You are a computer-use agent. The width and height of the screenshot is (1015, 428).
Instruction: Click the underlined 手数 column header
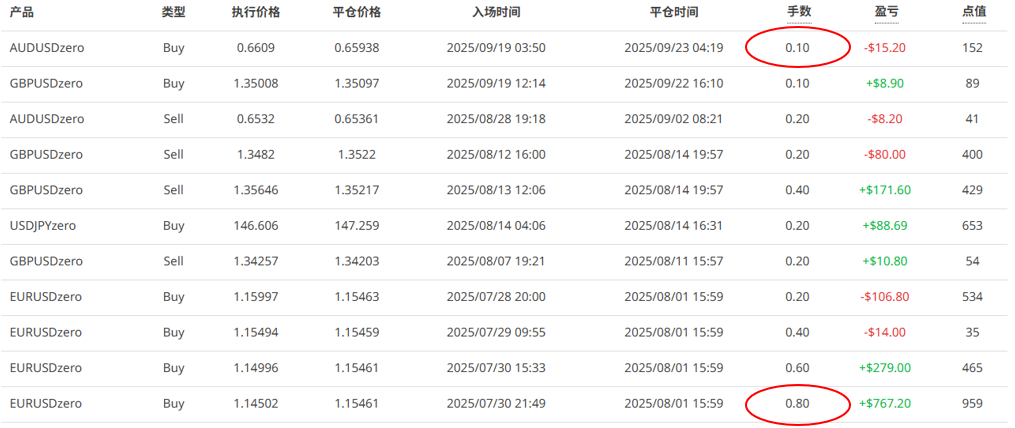coord(798,12)
